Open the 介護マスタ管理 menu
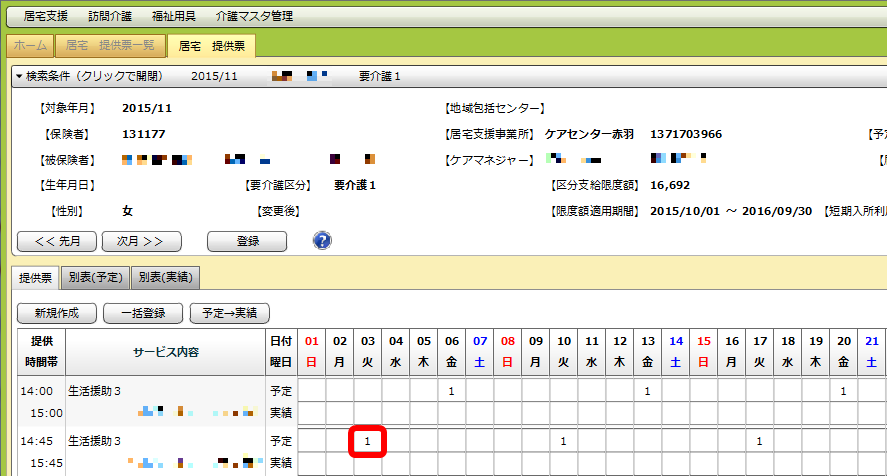Screen dimensions: 887x476 click(x=252, y=16)
